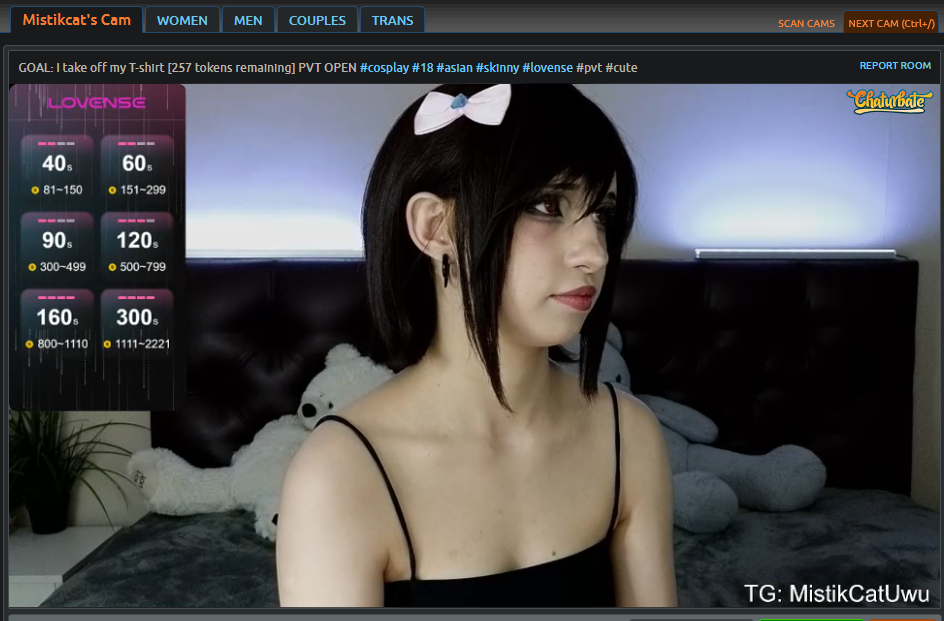Select the 90s tip tier 300~499

(x=57, y=245)
